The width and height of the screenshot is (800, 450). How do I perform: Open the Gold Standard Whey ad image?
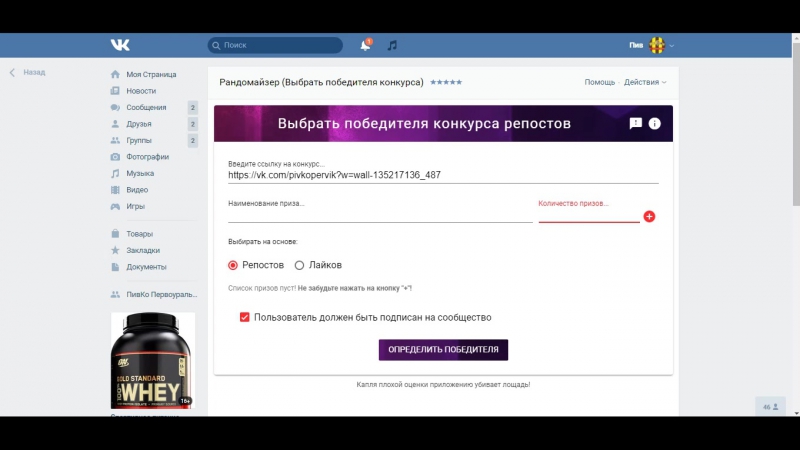point(153,361)
